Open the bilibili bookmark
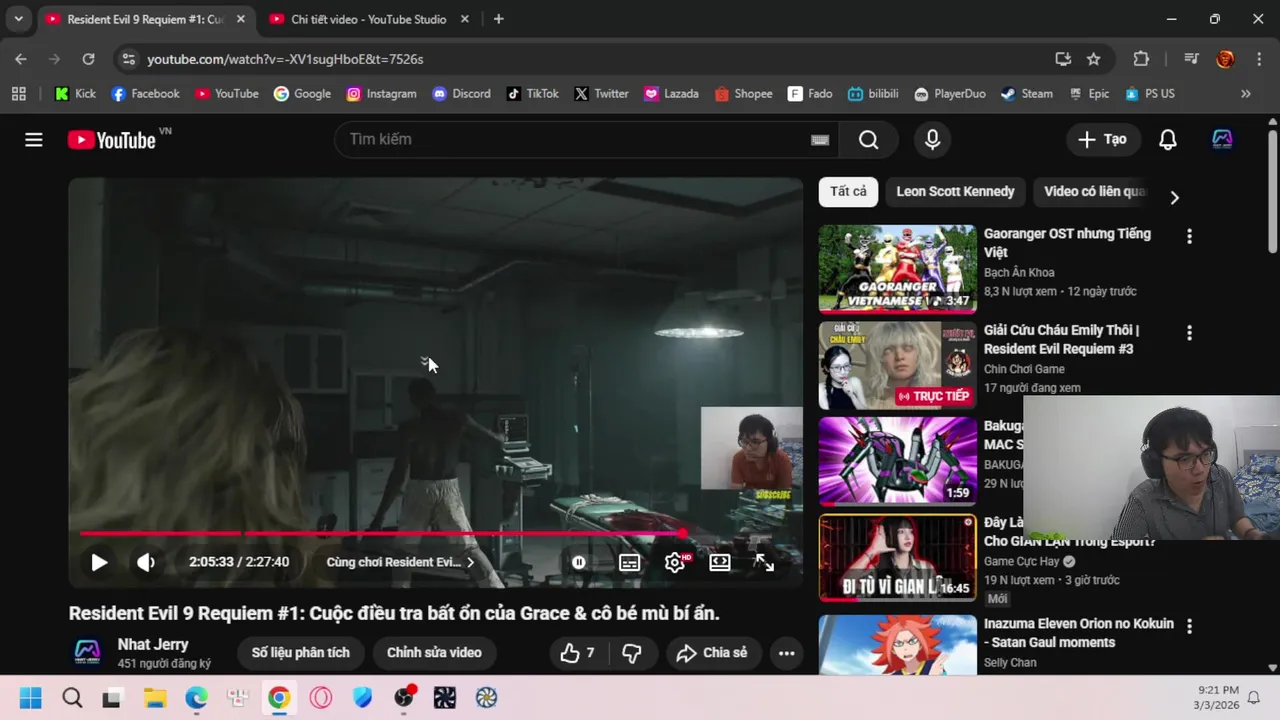This screenshot has height=720, width=1280. [x=873, y=94]
